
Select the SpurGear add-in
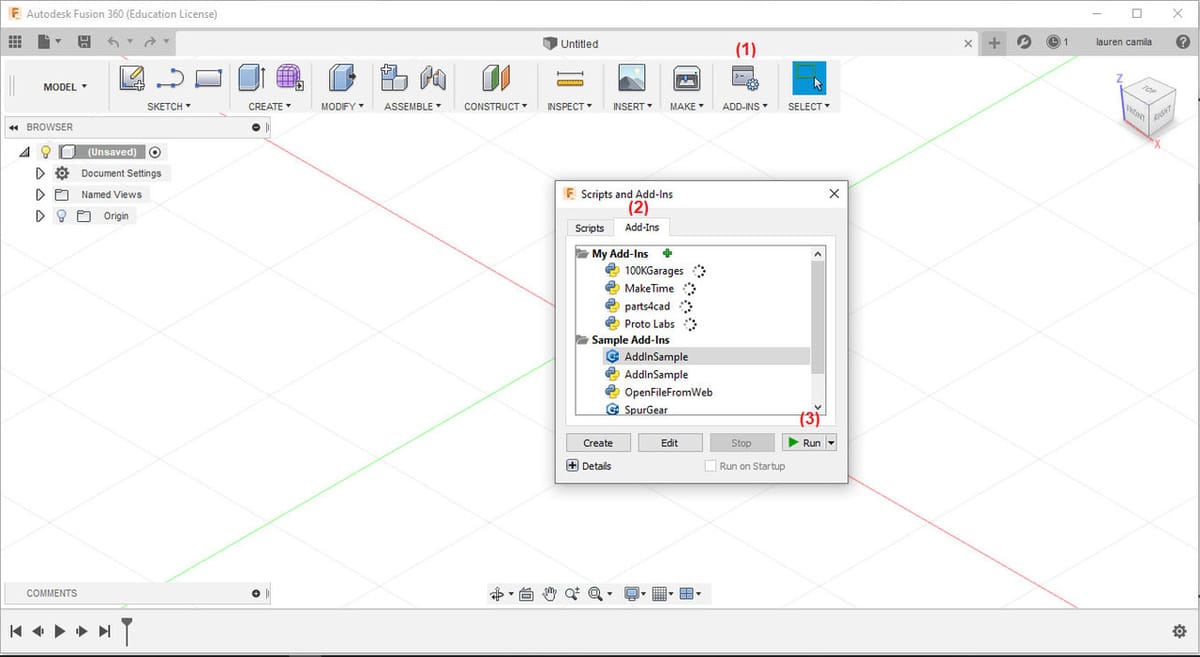click(646, 410)
